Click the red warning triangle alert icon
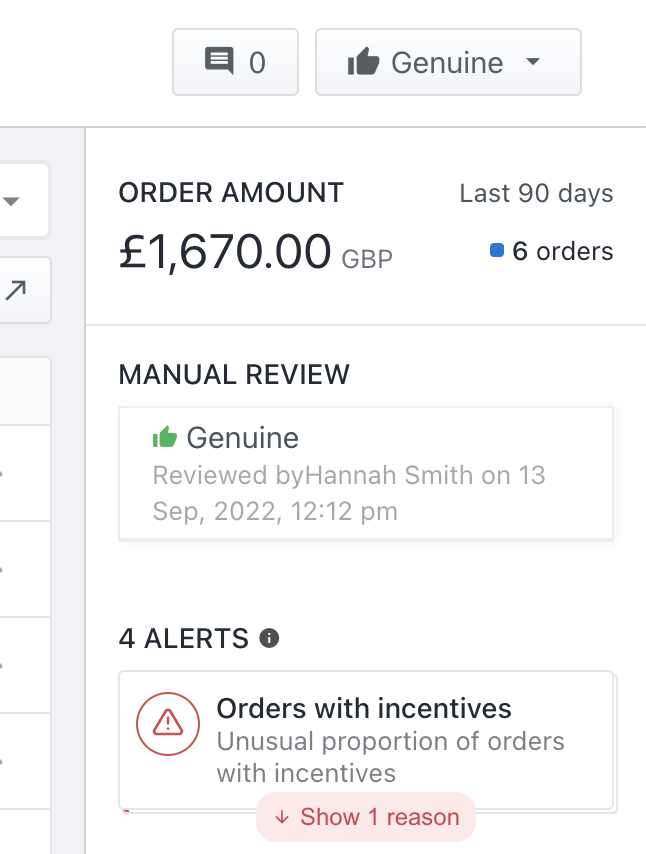The width and height of the screenshot is (646, 854). [168, 723]
